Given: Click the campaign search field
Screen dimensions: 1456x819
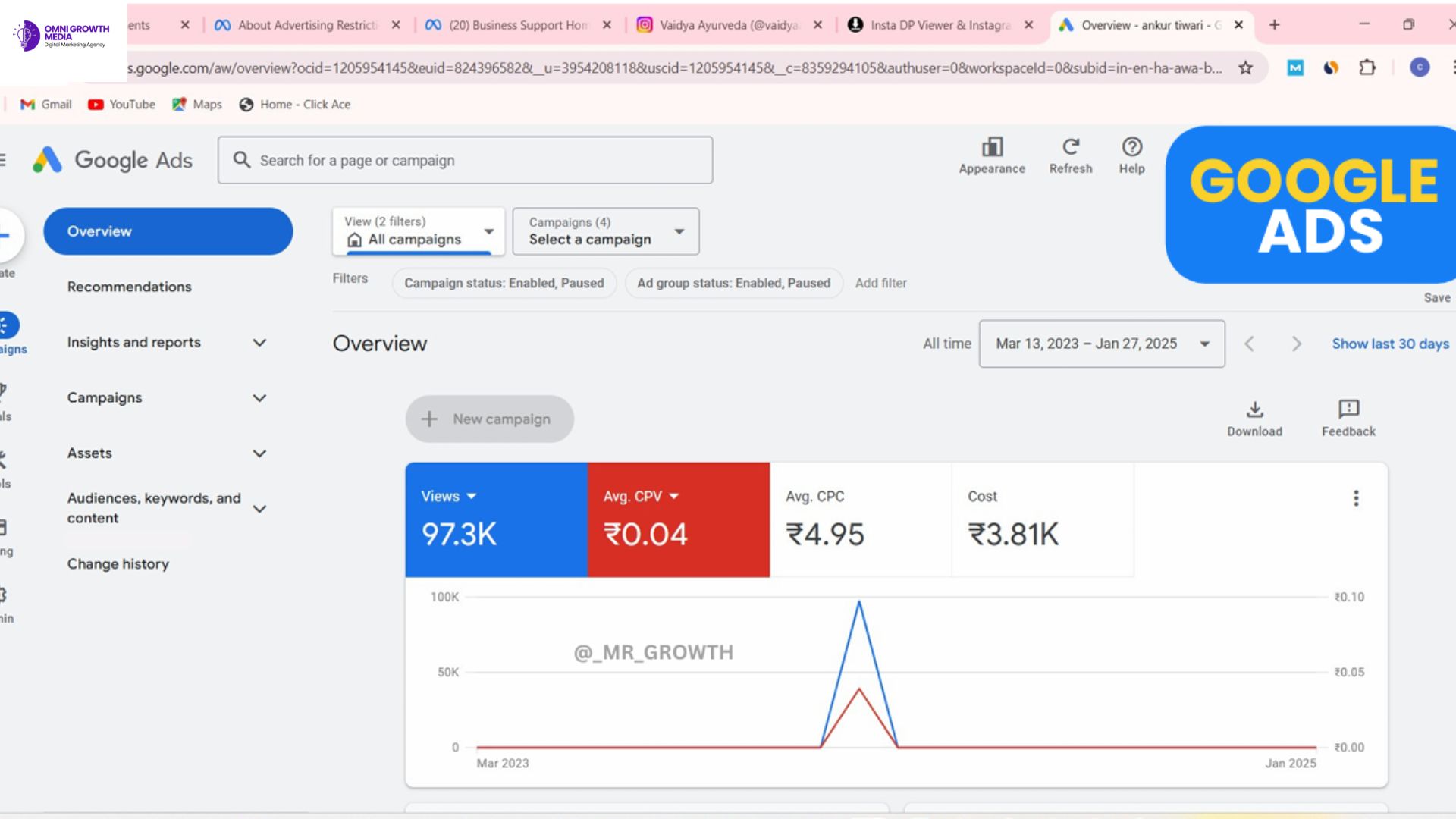Looking at the screenshot, I should pyautogui.click(x=464, y=160).
